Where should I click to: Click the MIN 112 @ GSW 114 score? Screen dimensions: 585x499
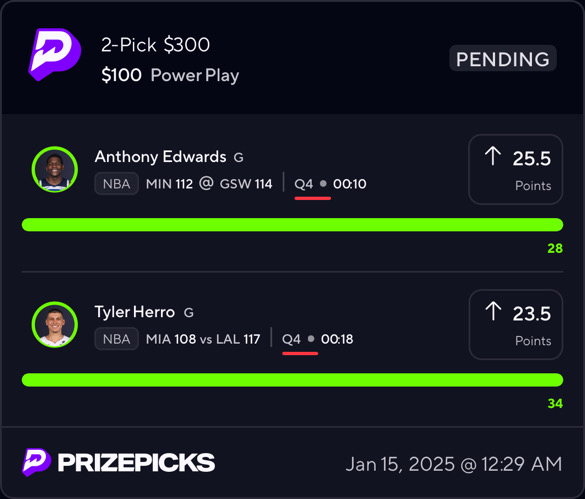point(209,184)
